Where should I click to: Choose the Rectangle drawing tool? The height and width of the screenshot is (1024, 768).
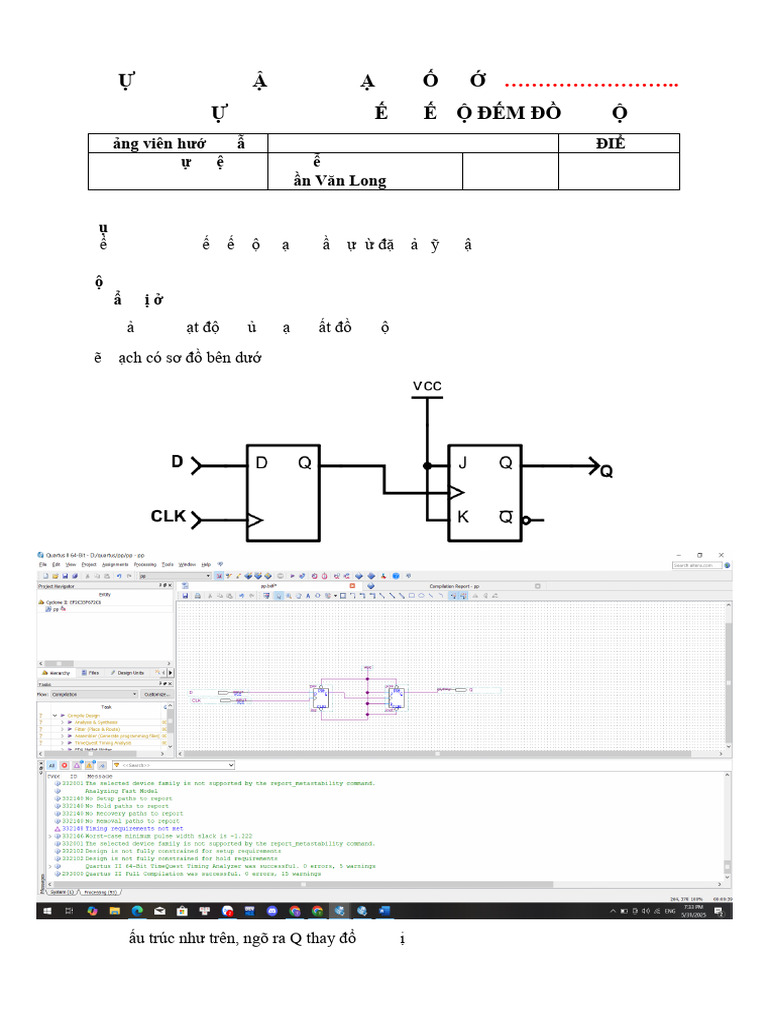(x=411, y=596)
